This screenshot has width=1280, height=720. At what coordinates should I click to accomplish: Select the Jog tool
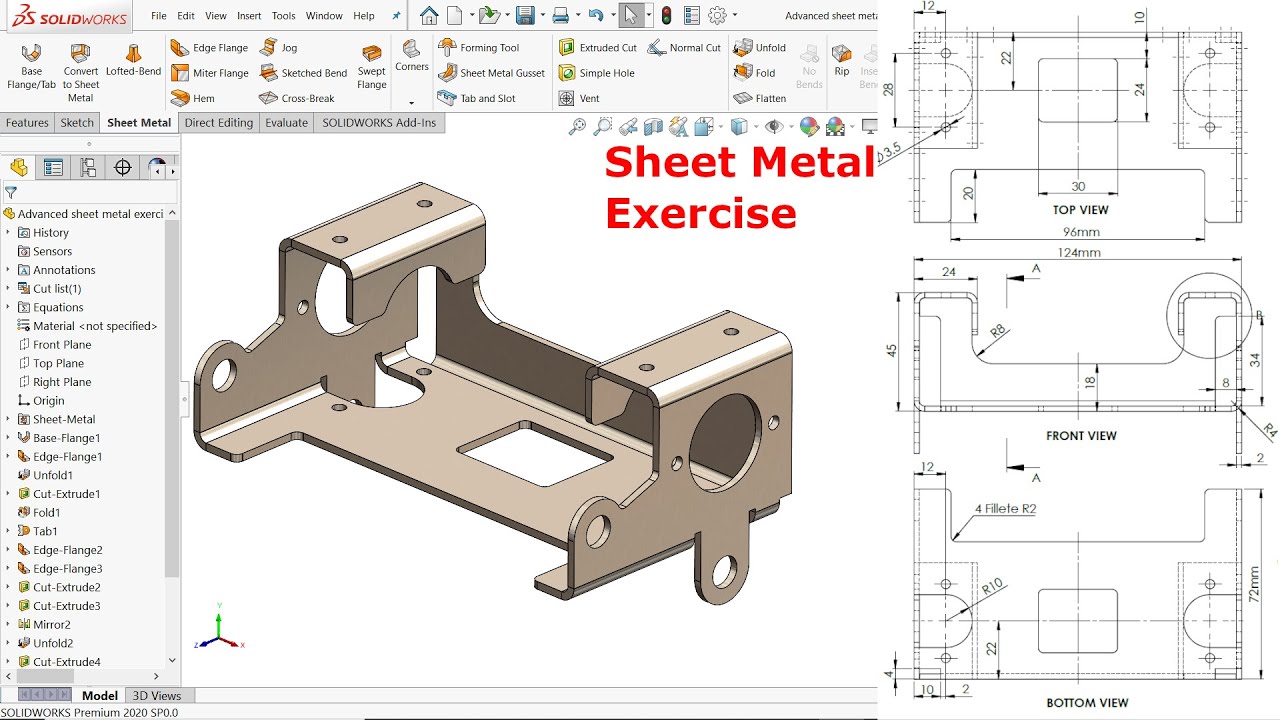tap(278, 48)
